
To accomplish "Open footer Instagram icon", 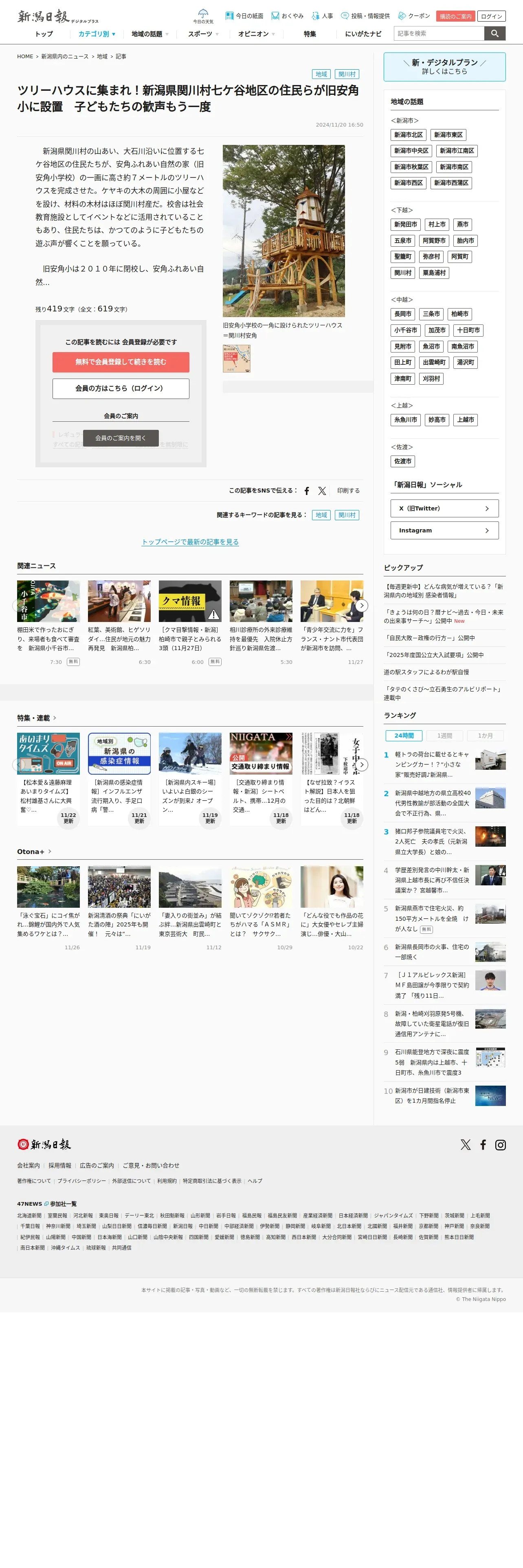I will [x=501, y=1144].
